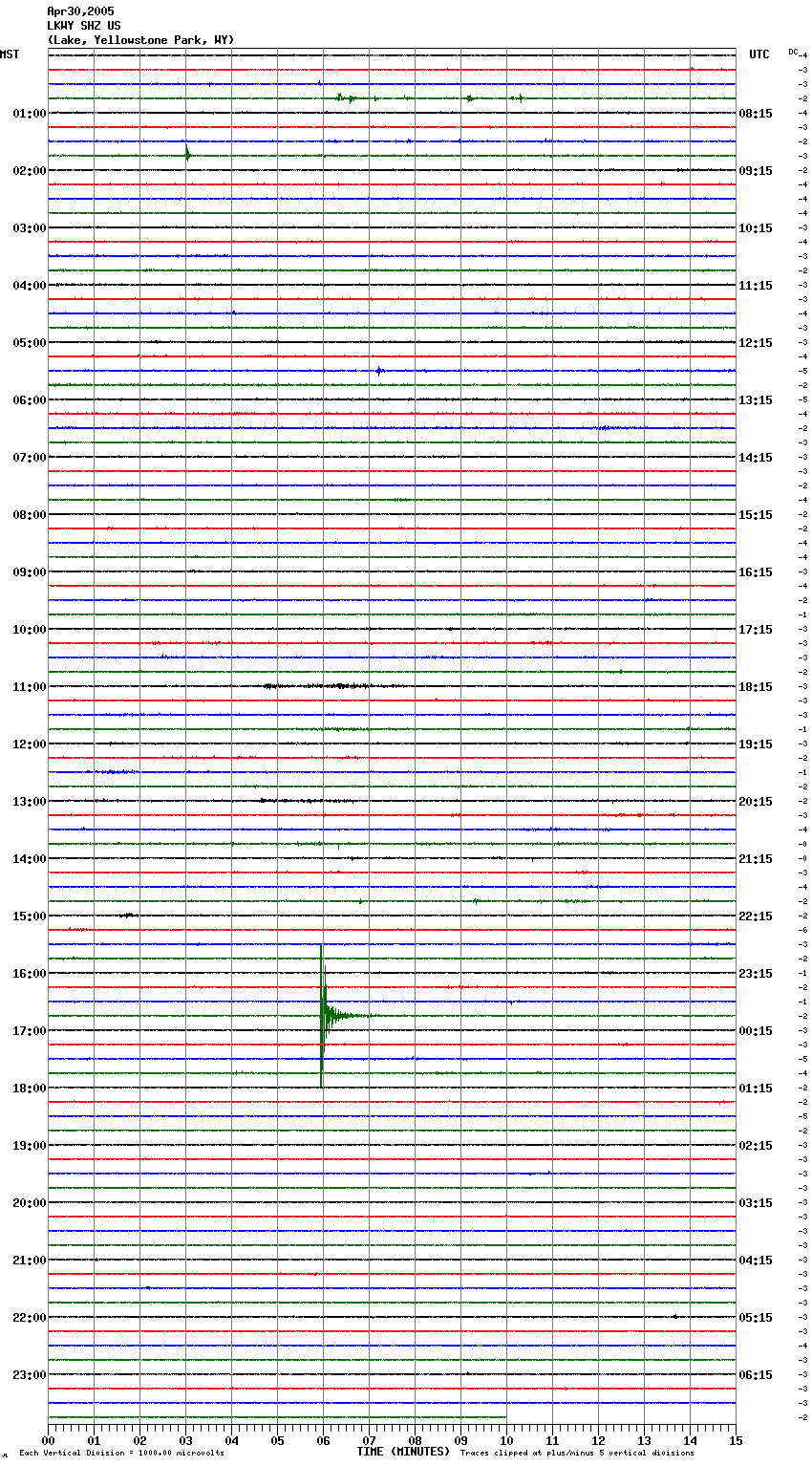
Task: Click the end of the final green trace
Action: (505, 1417)
